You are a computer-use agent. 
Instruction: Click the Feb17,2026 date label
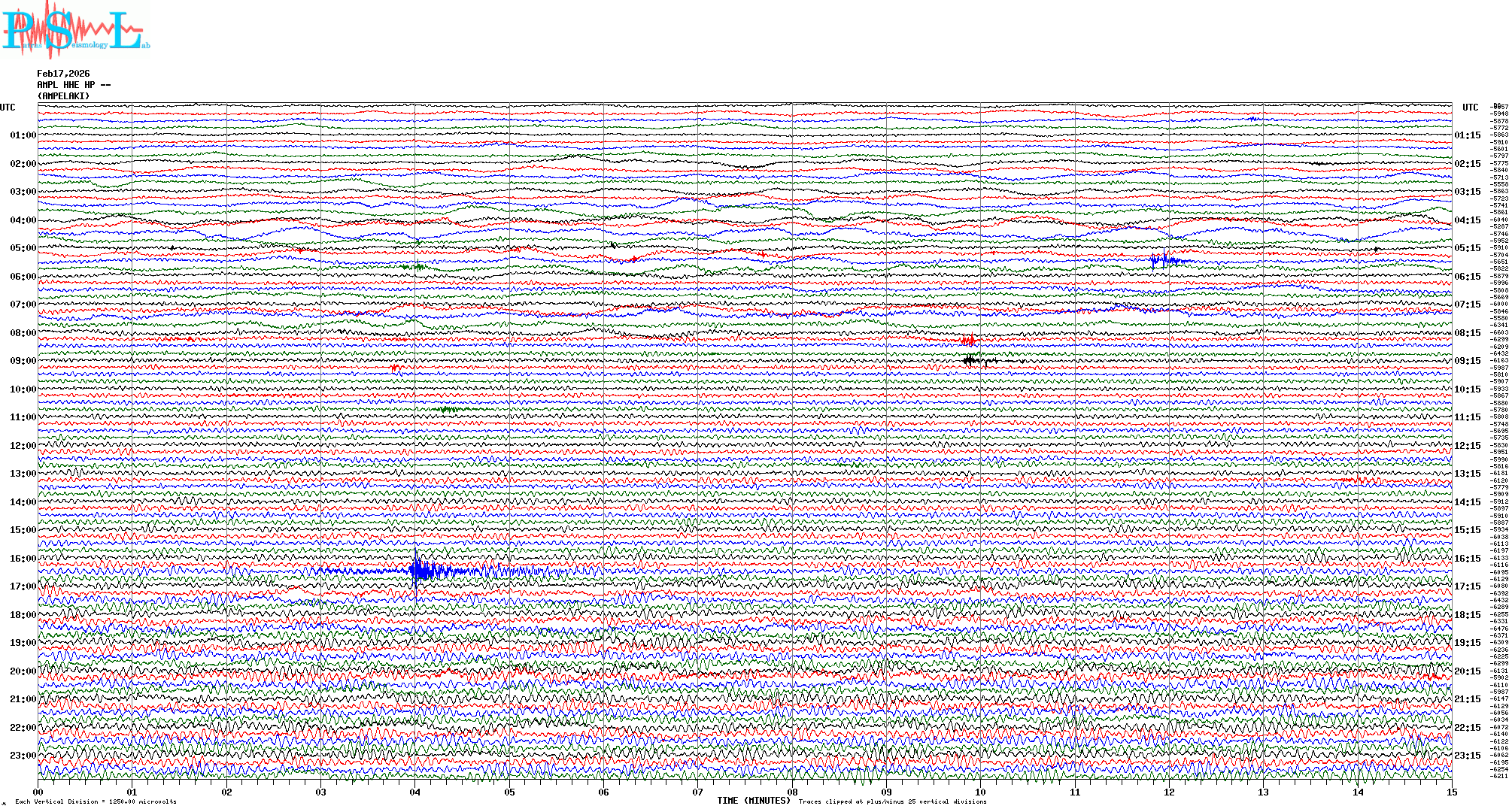(x=63, y=74)
